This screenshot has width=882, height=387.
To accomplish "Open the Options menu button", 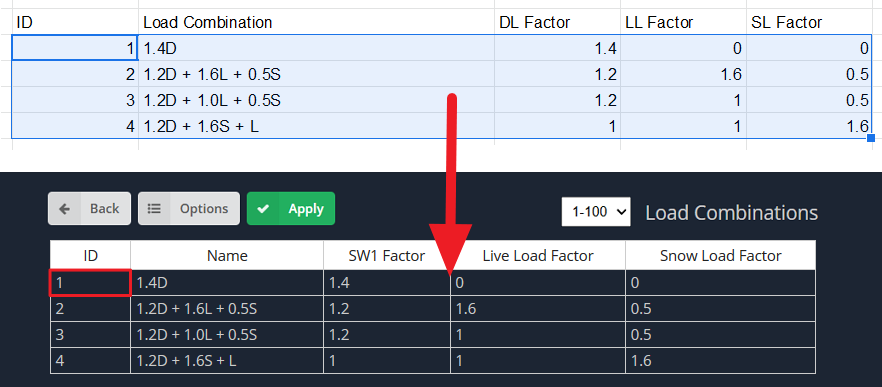I will coord(189,209).
